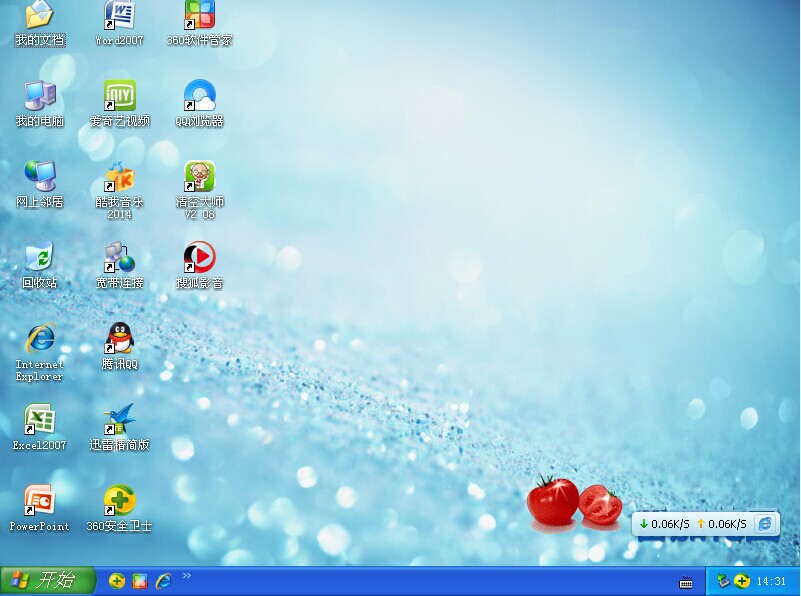This screenshot has height=596, width=801.
Task: Click the 开始 Start button
Action: tap(47, 581)
